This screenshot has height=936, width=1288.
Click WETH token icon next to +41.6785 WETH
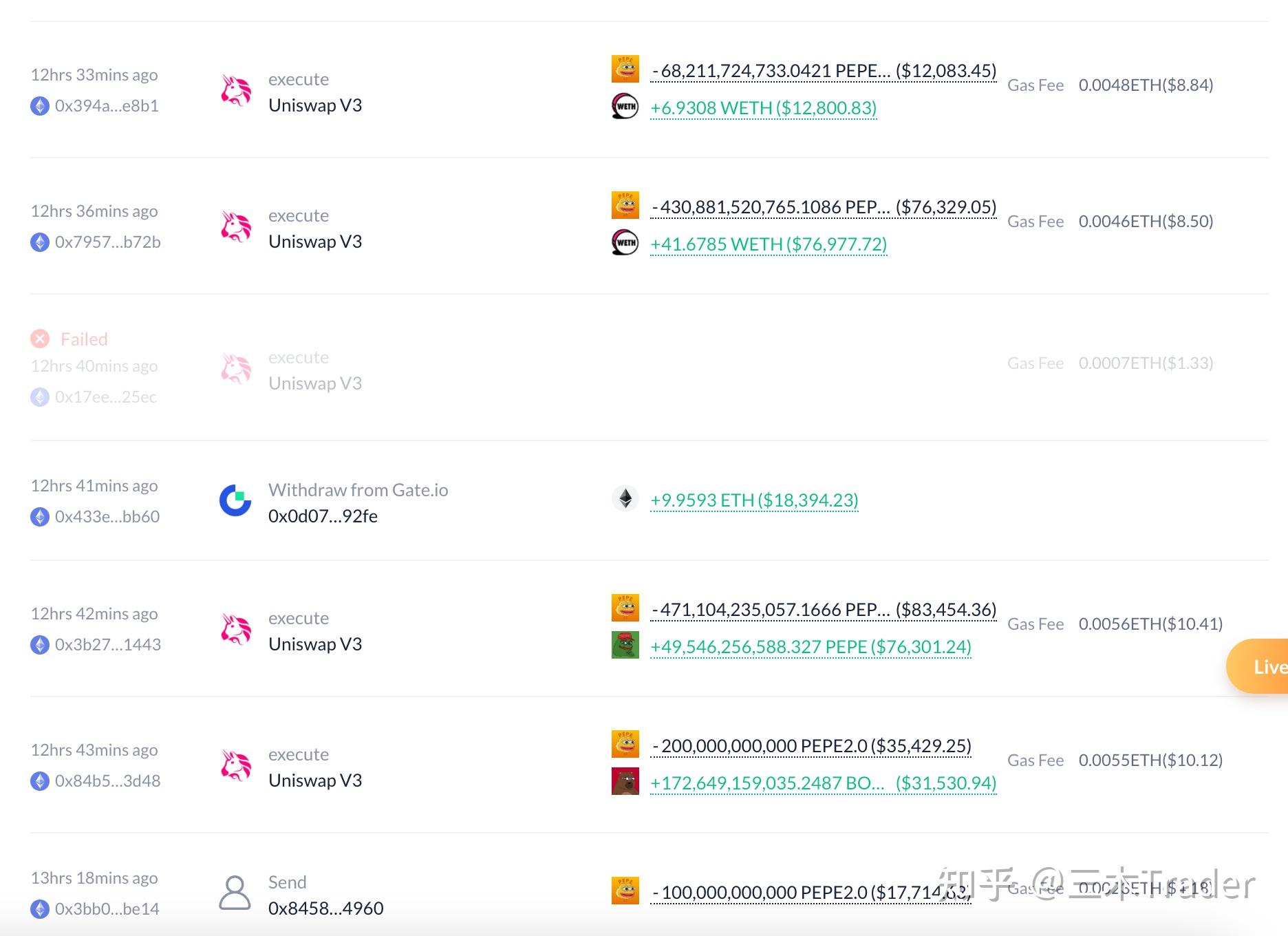[625, 242]
